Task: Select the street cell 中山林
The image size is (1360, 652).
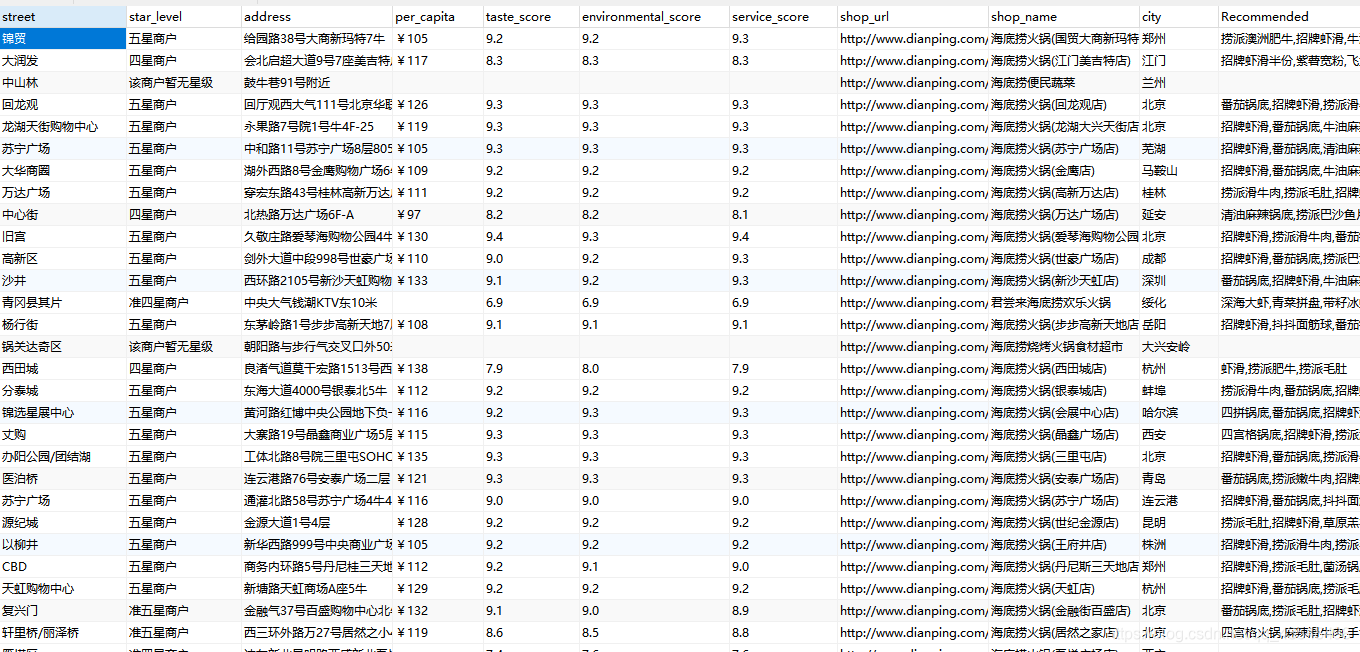Action: (x=63, y=82)
